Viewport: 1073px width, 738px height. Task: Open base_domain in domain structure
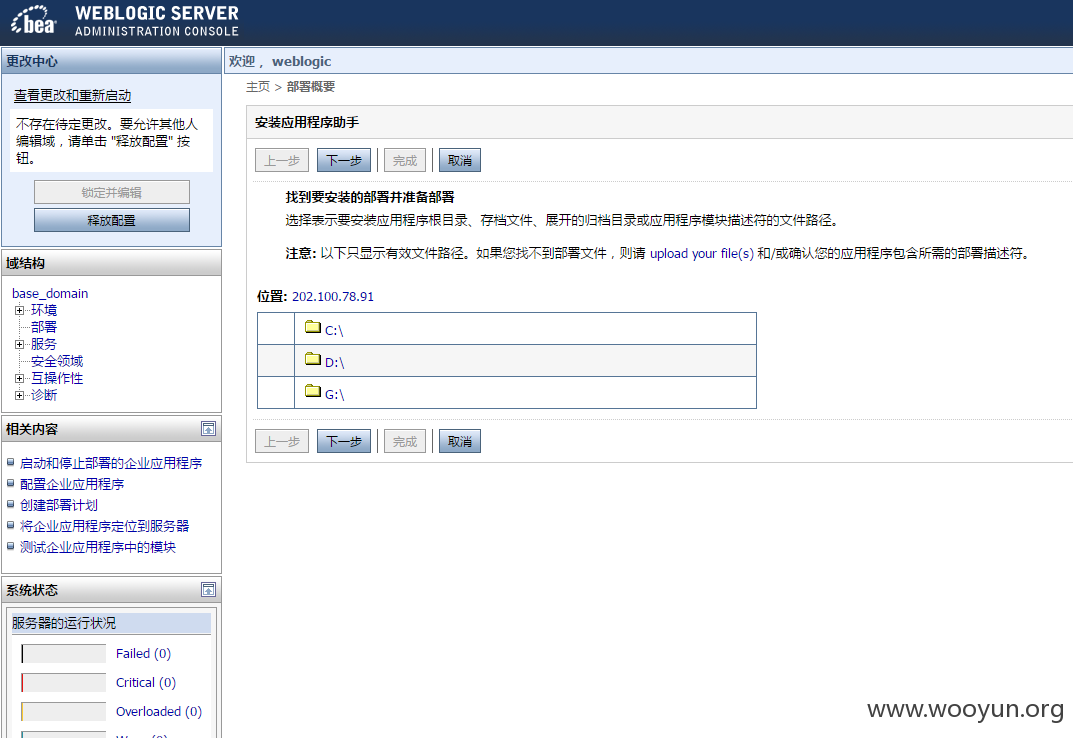pyautogui.click(x=50, y=293)
